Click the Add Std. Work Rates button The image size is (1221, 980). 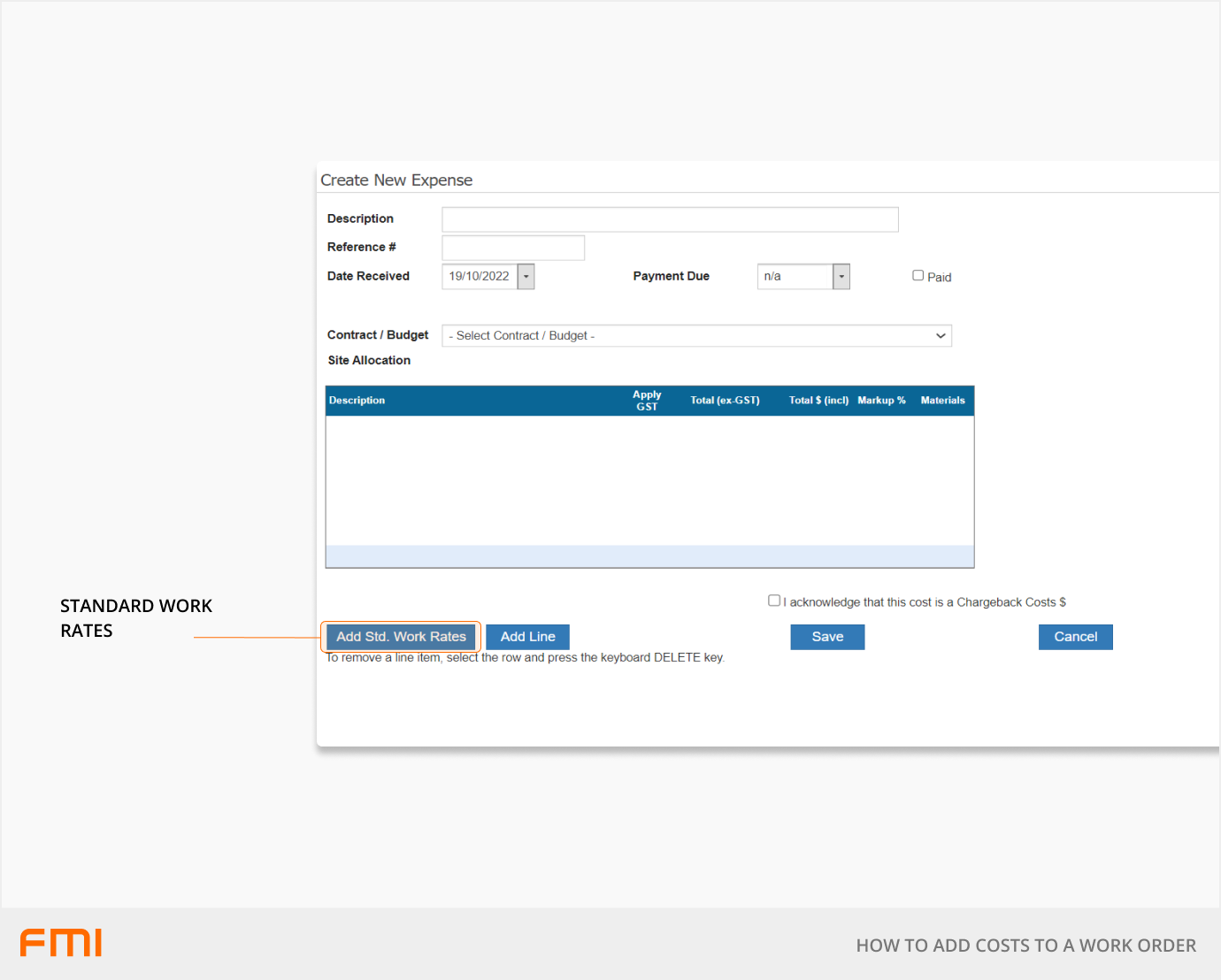tap(401, 637)
